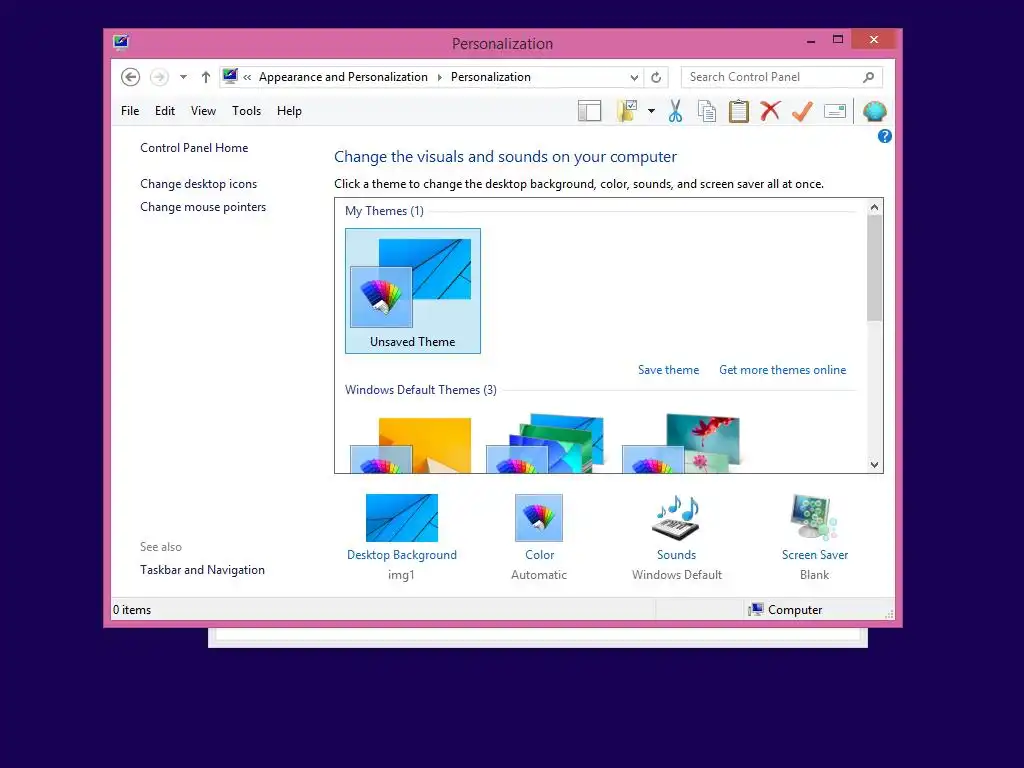The height and width of the screenshot is (768, 1024).
Task: Click the theme list scrollbar thumb
Action: (x=874, y=268)
